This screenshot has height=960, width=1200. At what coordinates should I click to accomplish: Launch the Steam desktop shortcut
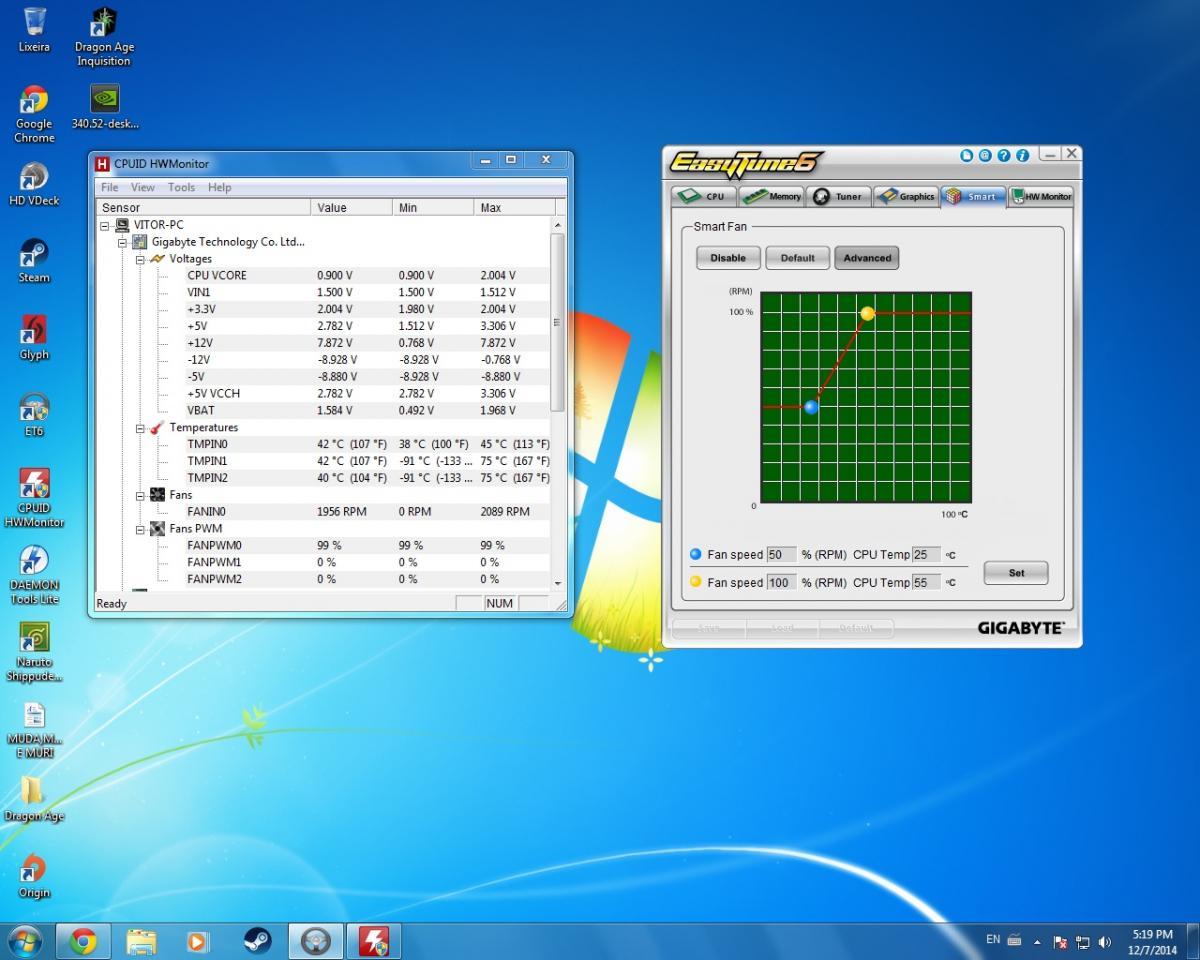click(x=34, y=261)
